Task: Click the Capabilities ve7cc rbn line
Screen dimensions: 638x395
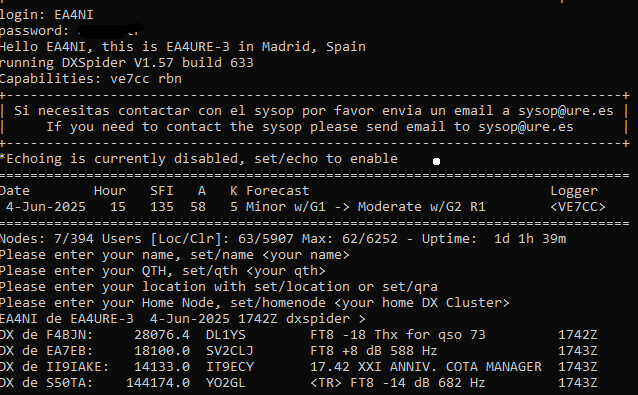Action: (91, 79)
